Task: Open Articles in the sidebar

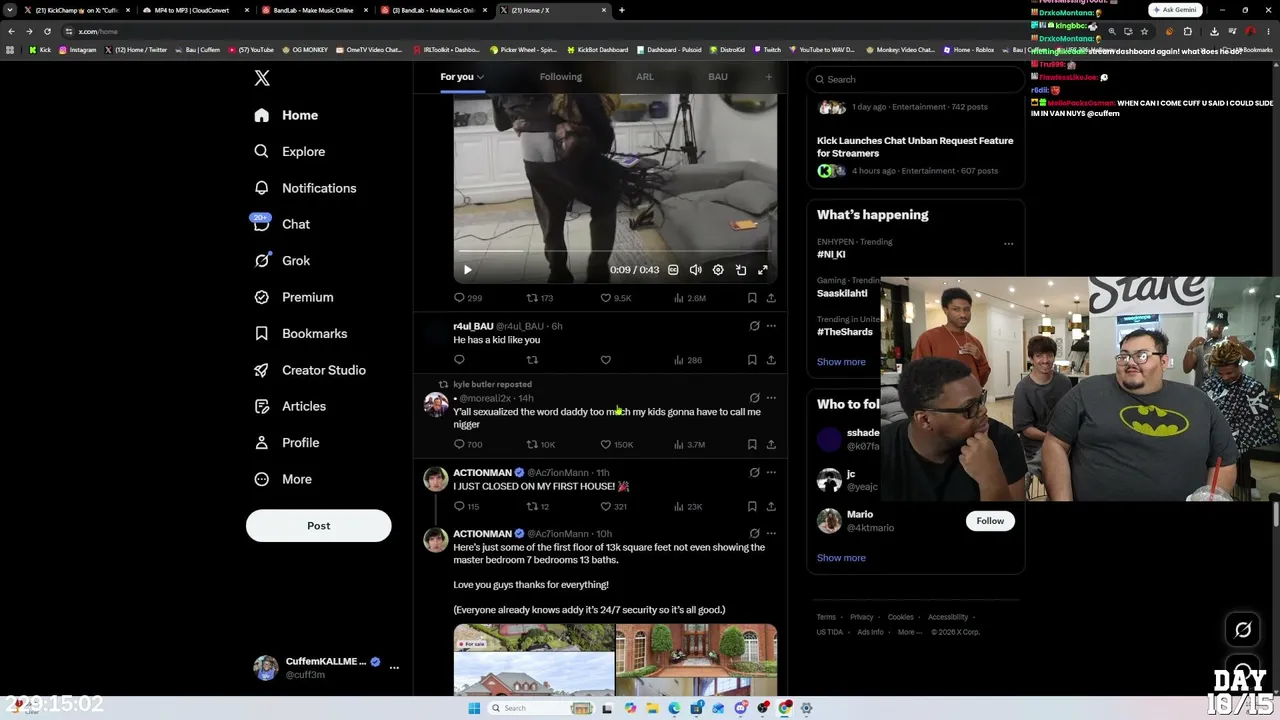Action: tap(290, 406)
